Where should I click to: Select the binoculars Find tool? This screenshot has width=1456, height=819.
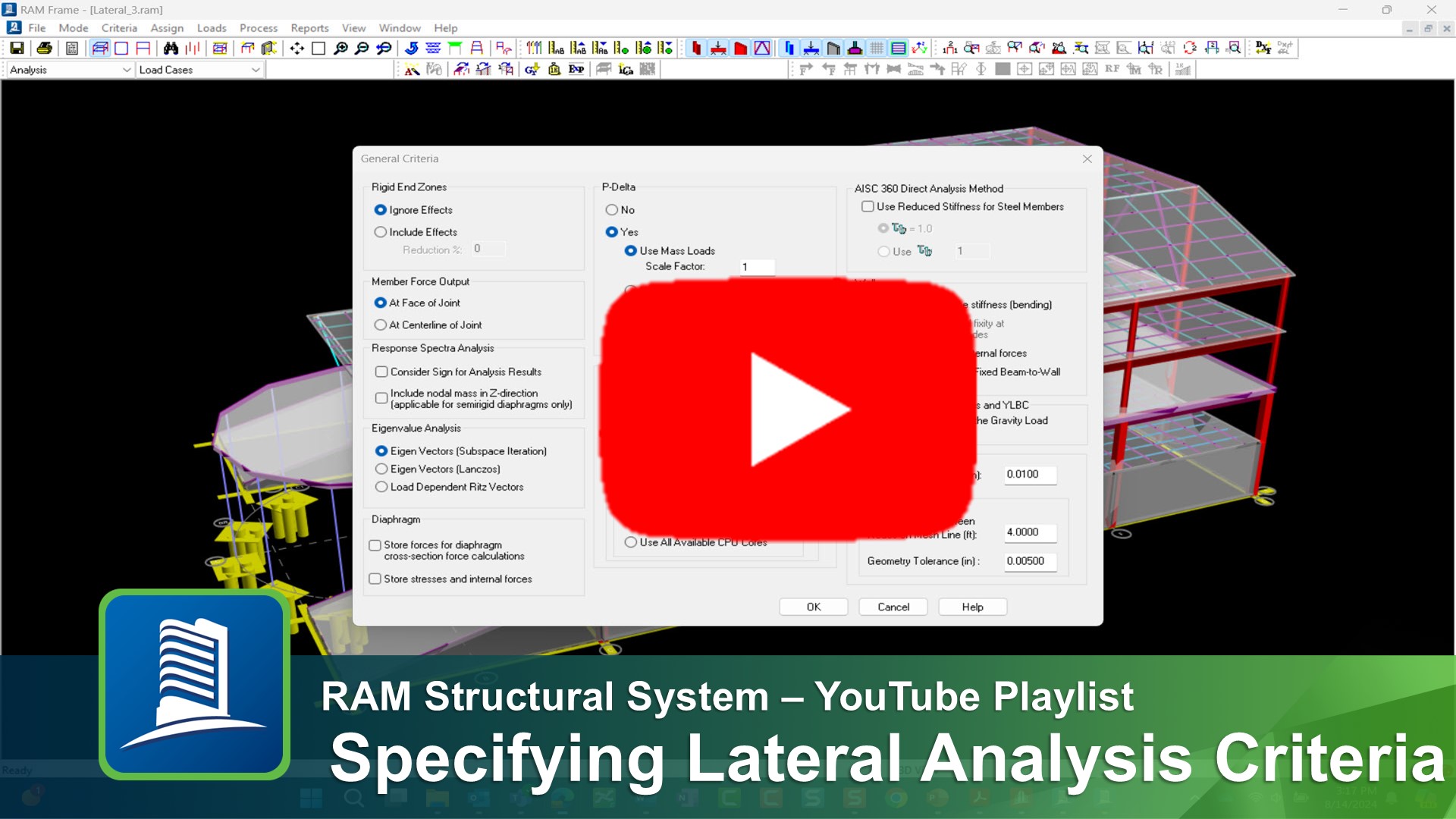pyautogui.click(x=171, y=47)
